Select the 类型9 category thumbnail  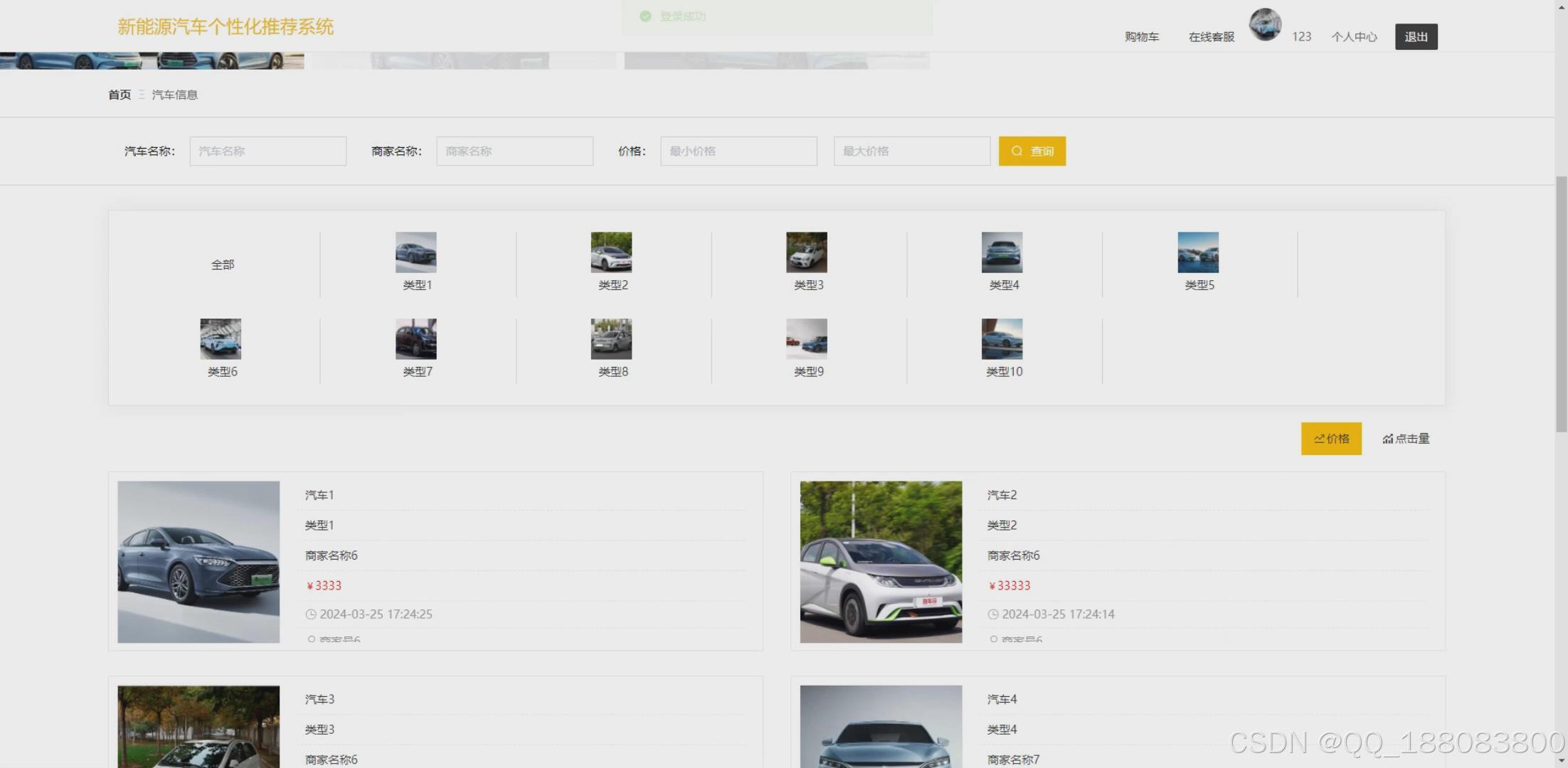pyautogui.click(x=807, y=339)
